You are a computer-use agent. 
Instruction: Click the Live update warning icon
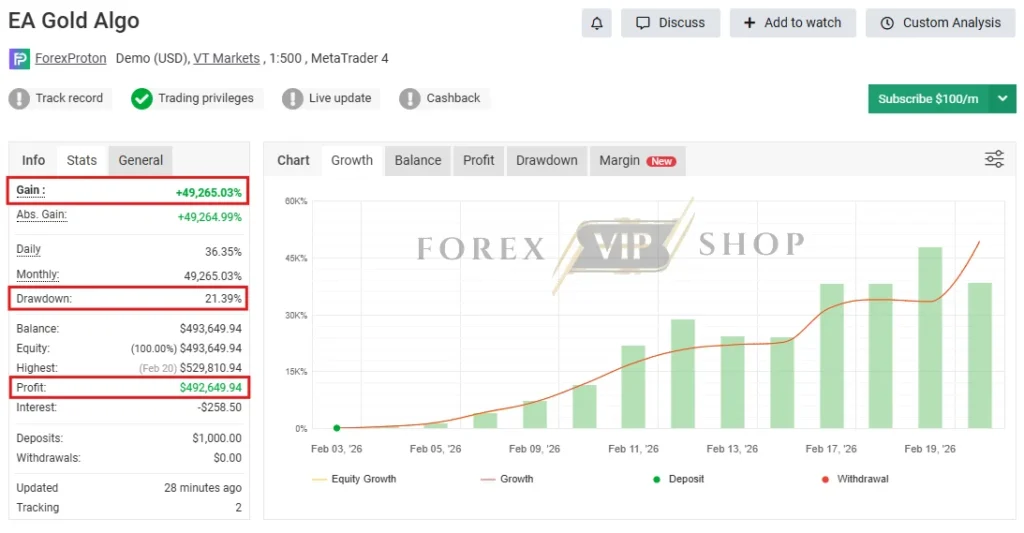(x=293, y=99)
